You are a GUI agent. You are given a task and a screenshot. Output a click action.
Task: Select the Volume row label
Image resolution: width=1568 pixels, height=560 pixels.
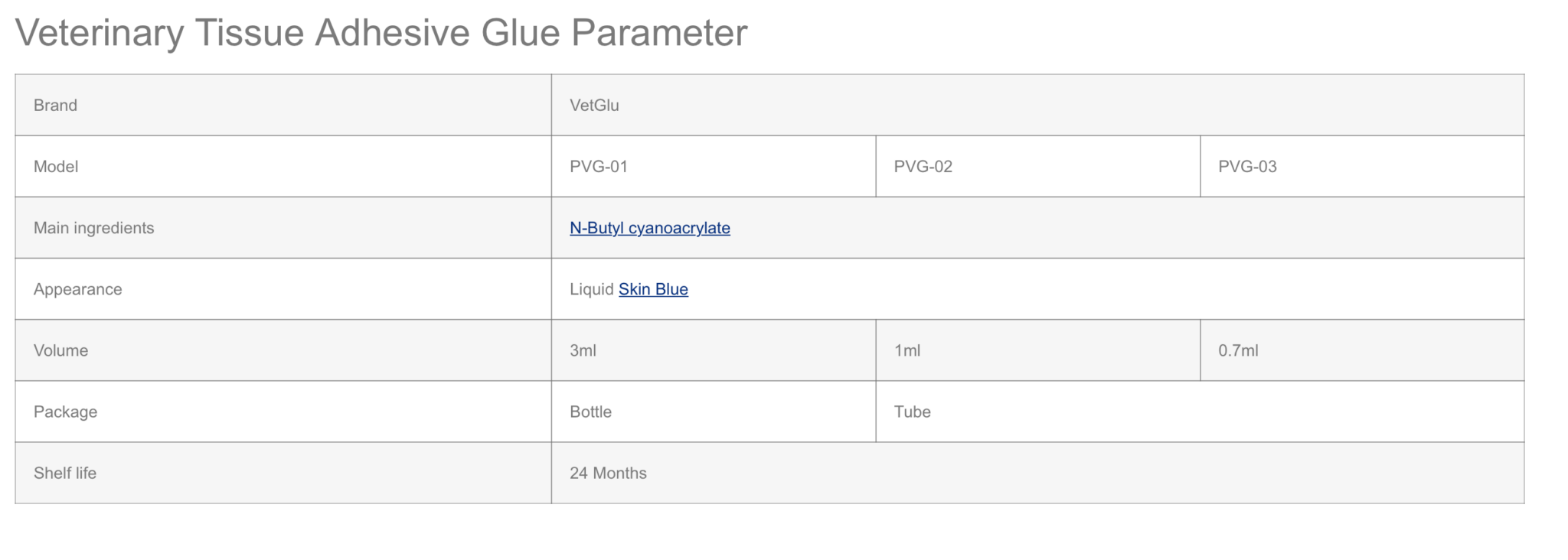coord(60,350)
